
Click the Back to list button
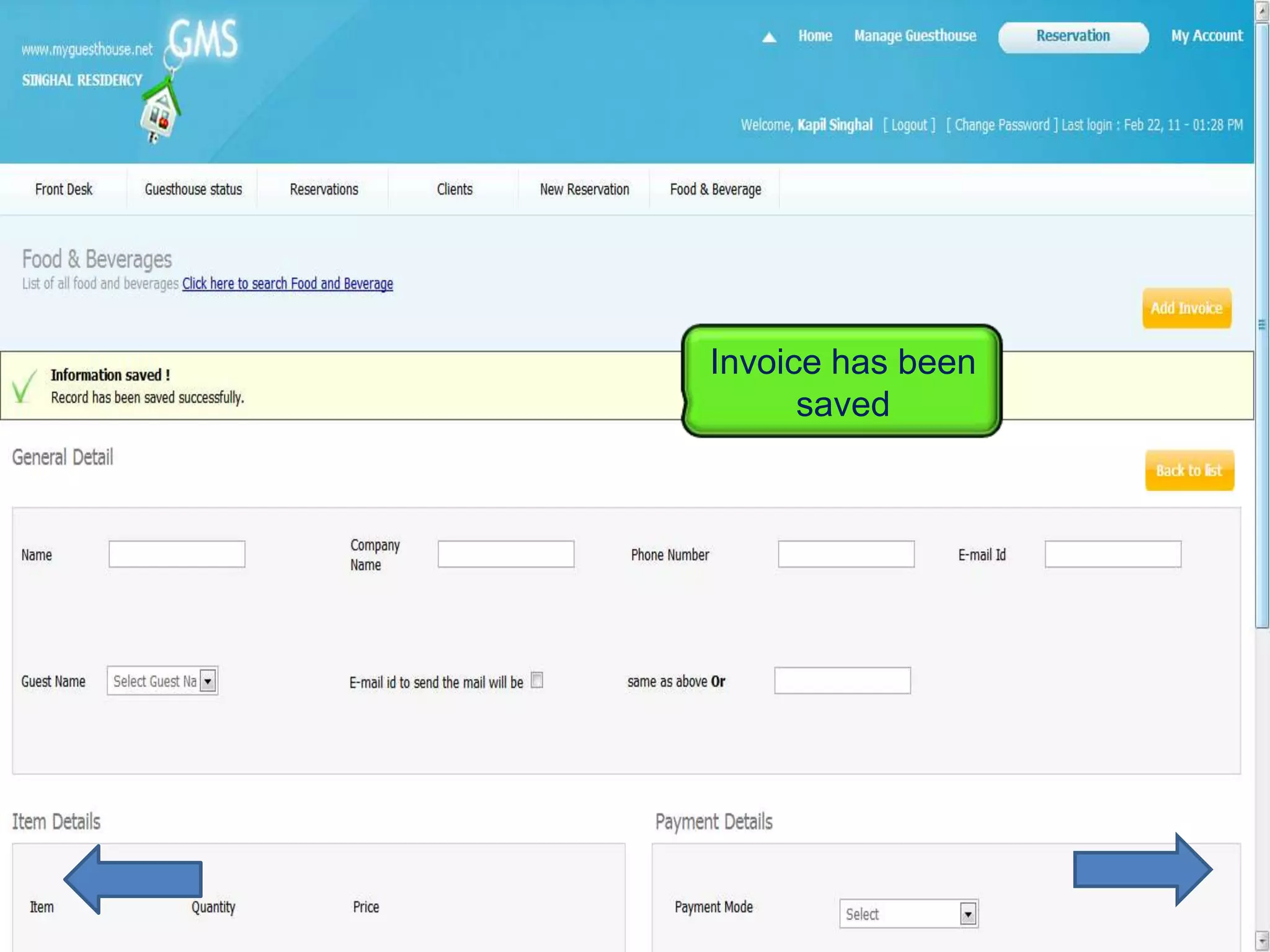tap(1189, 470)
